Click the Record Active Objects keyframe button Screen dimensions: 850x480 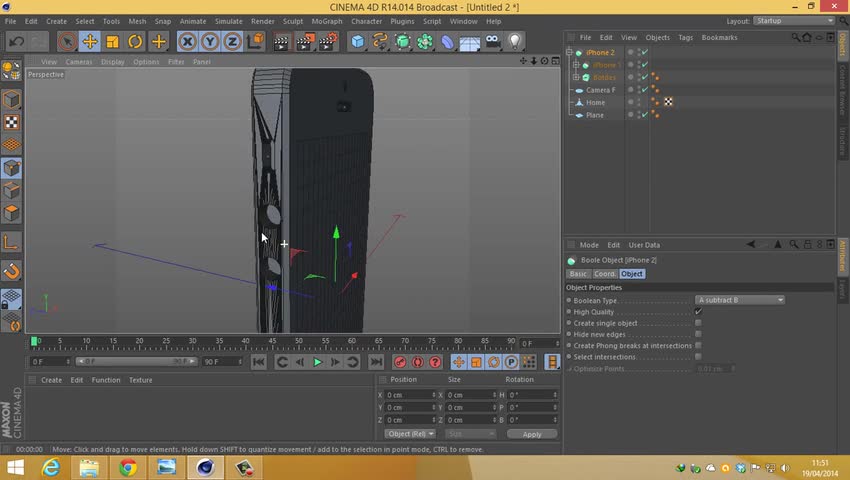400,362
